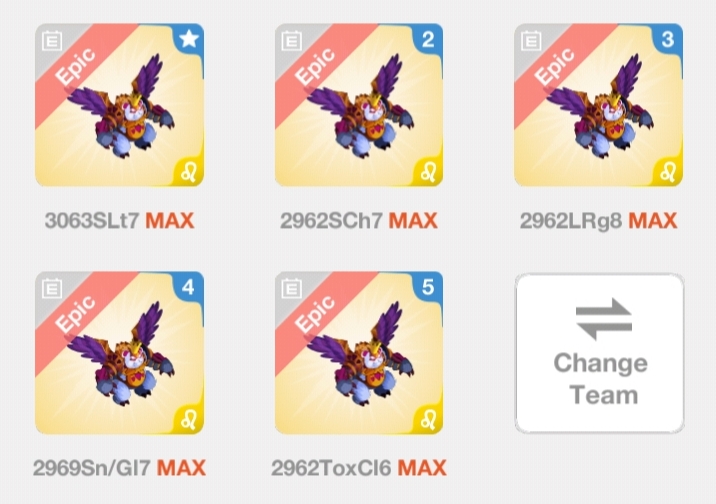Open info icon on 2962SCh7 card
This screenshot has width=716, height=504.
(291, 41)
